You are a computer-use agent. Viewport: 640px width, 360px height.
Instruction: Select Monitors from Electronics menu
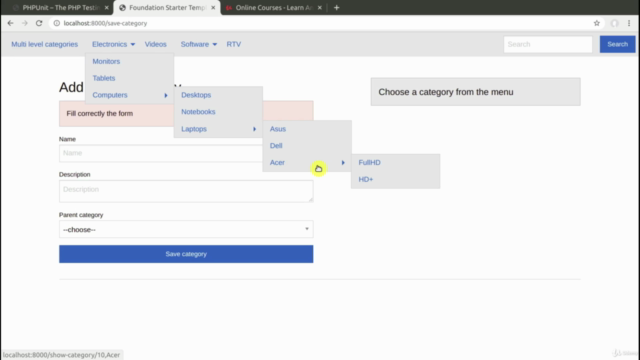pos(106,61)
